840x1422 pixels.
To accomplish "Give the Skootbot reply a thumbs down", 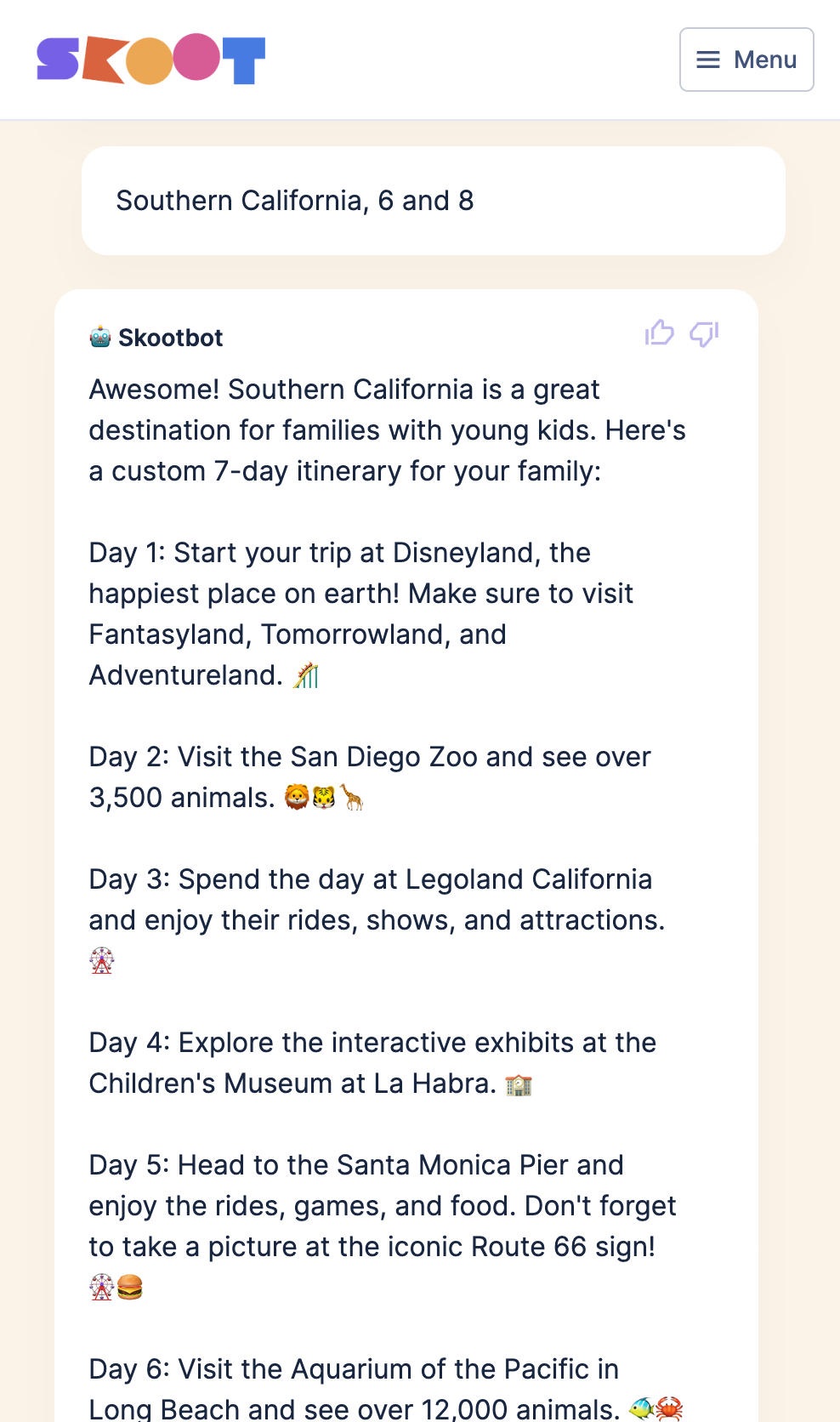I will [704, 333].
